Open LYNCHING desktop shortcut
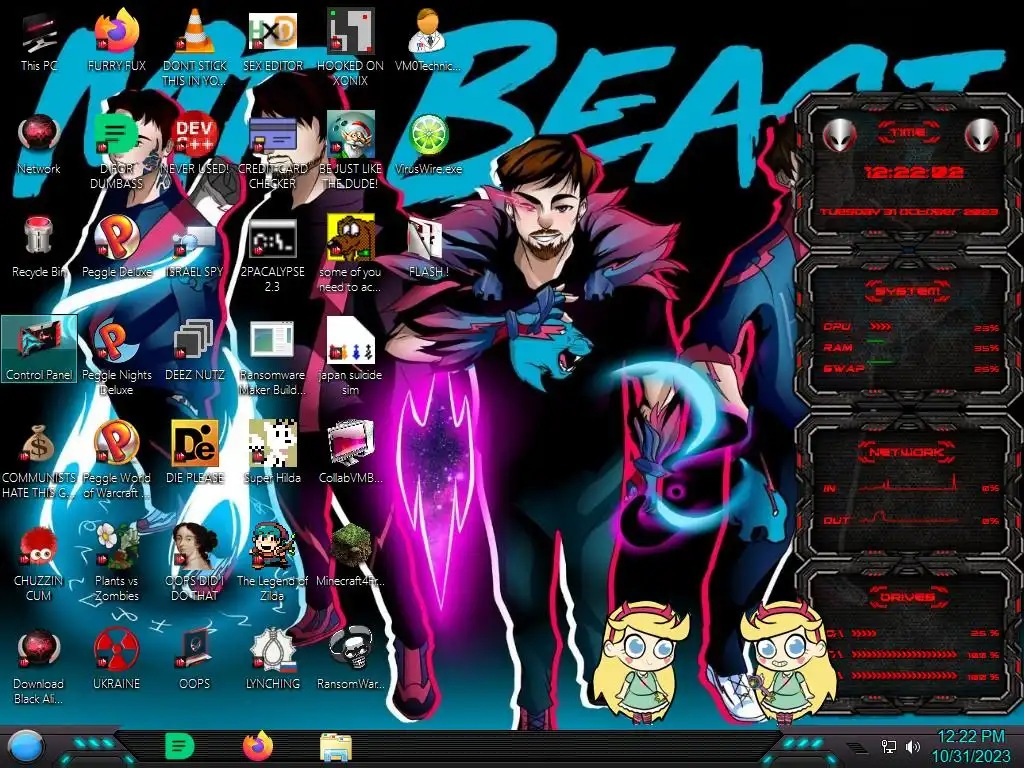This screenshot has height=768, width=1024. point(272,660)
